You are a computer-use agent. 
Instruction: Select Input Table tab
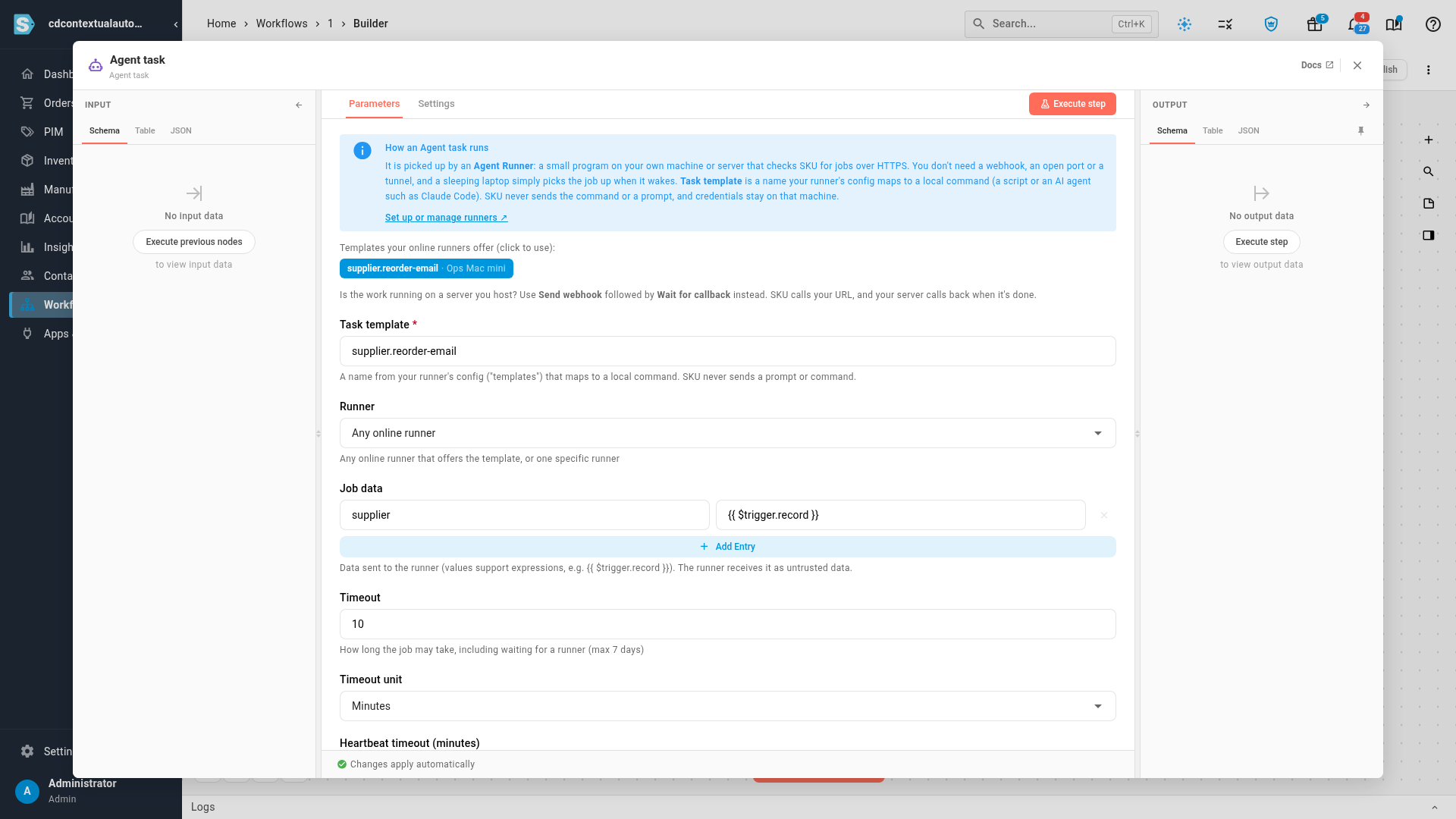(x=145, y=131)
